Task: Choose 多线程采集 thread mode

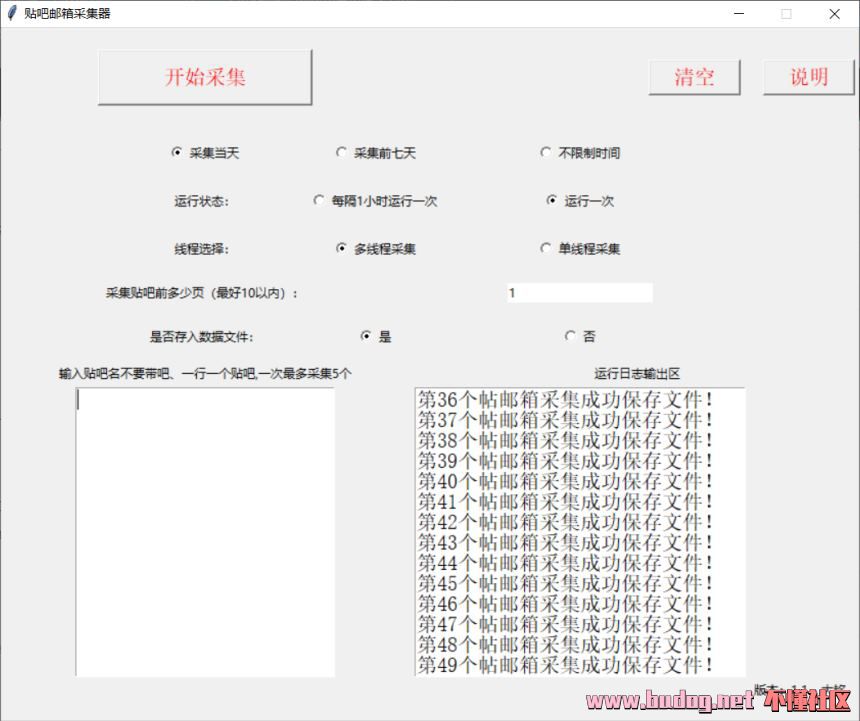Action: pos(342,249)
